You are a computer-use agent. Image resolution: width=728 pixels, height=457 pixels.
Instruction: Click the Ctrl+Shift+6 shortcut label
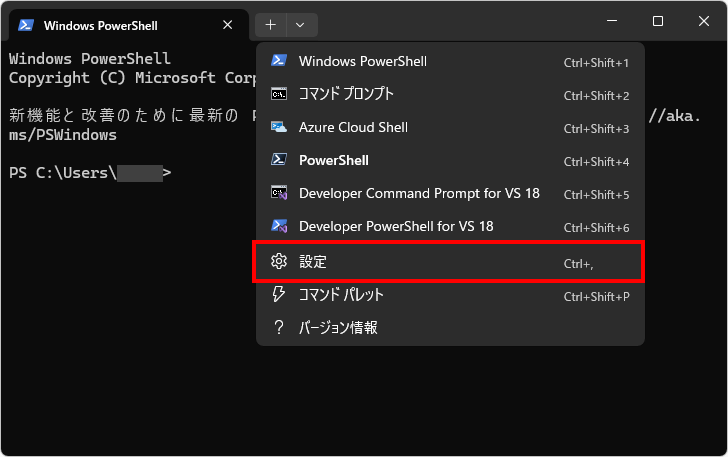click(x=596, y=228)
